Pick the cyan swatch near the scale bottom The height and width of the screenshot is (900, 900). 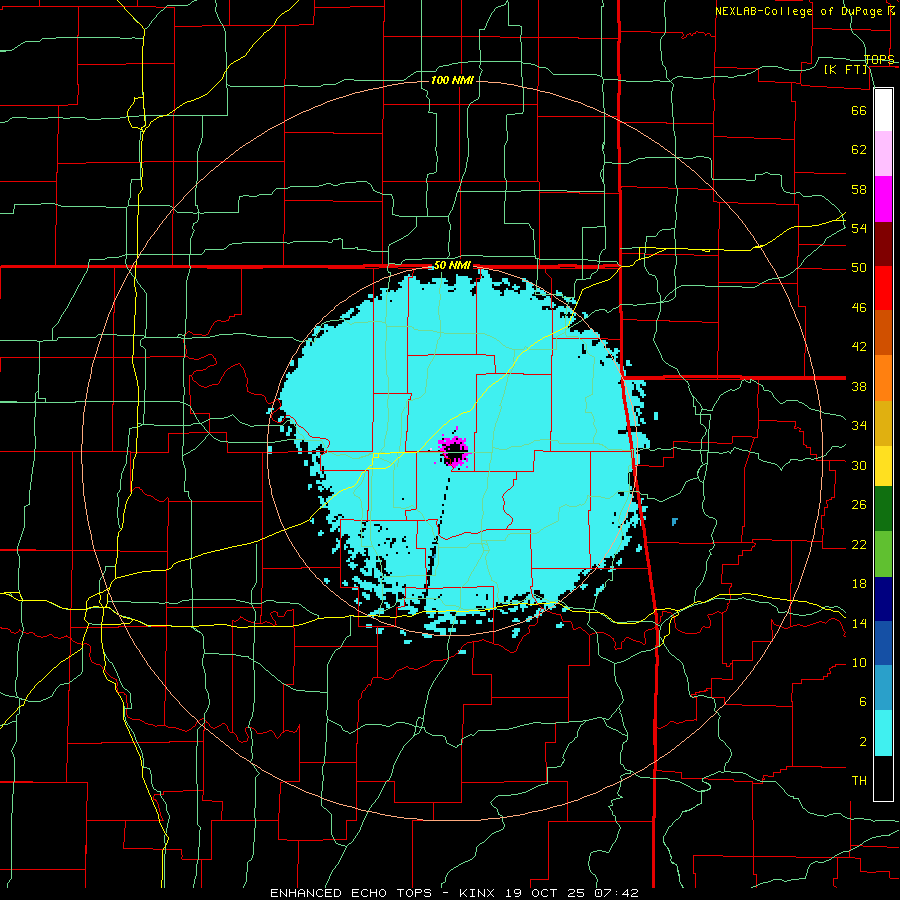[x=883, y=733]
